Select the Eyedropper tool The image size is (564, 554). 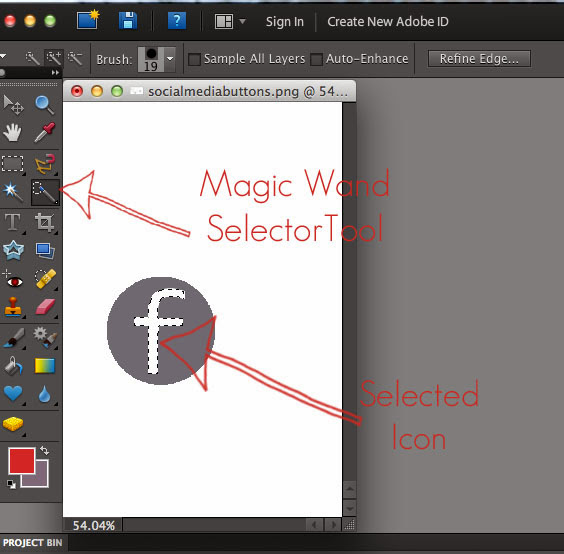pos(45,132)
